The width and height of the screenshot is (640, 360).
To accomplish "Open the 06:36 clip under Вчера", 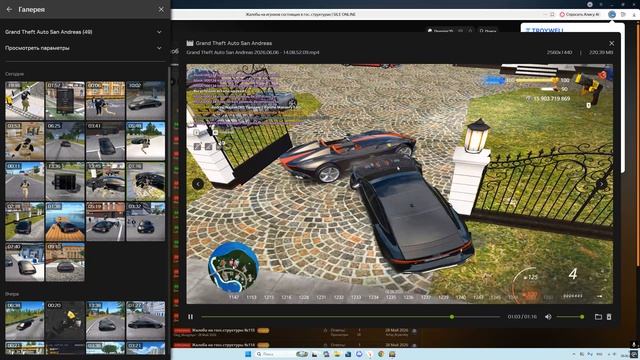I will click(24, 320).
